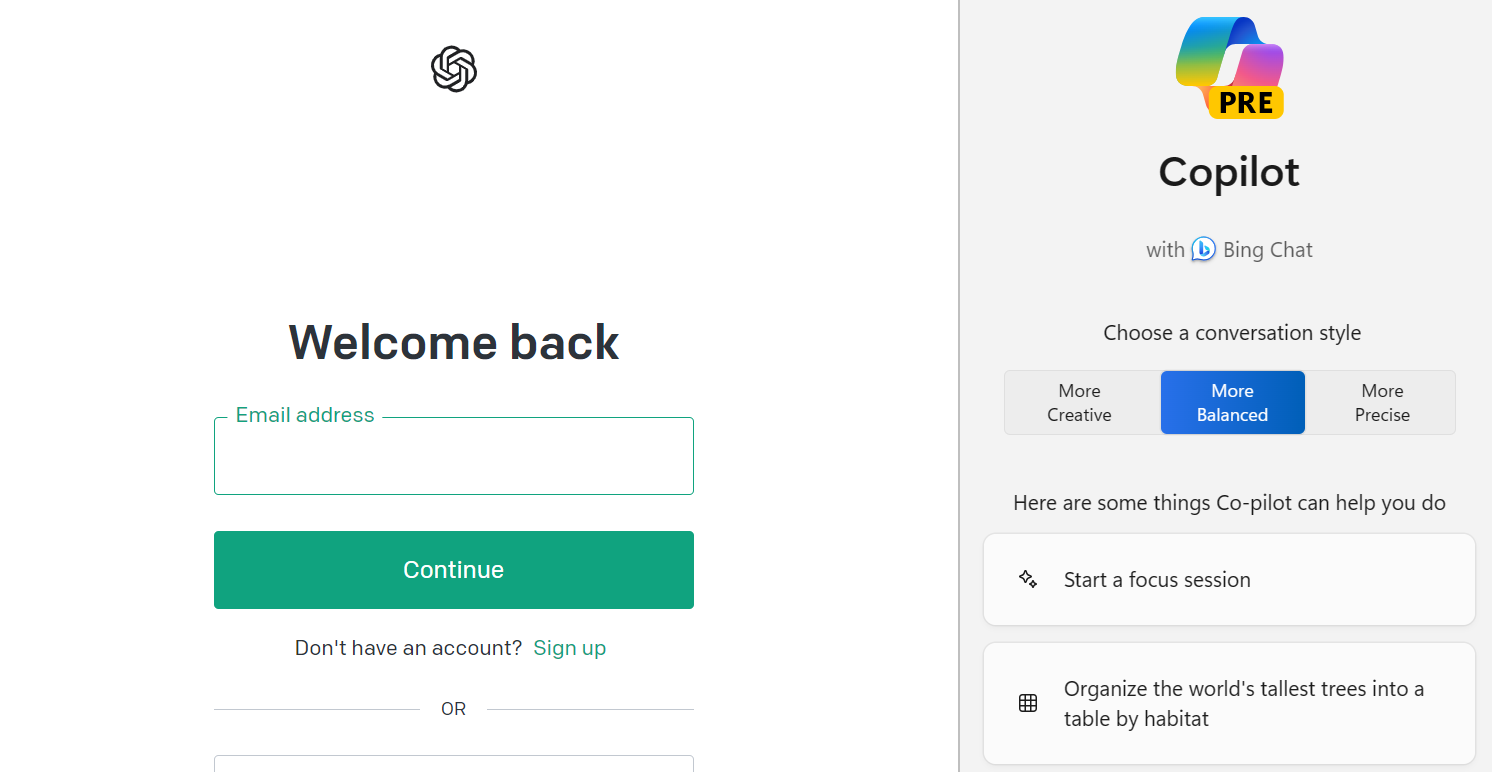The width and height of the screenshot is (1492, 772).
Task: Click the Copilot title text
Action: click(1229, 172)
